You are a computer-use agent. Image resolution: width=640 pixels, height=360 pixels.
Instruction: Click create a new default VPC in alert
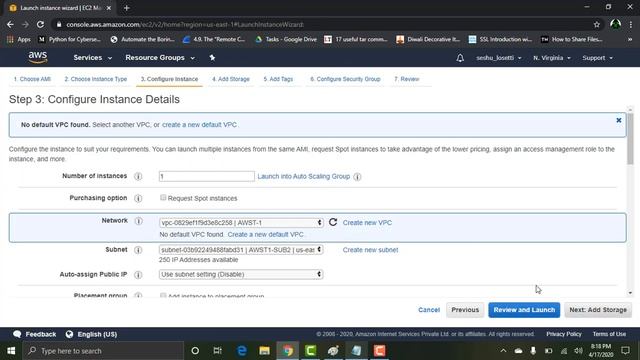click(199, 125)
